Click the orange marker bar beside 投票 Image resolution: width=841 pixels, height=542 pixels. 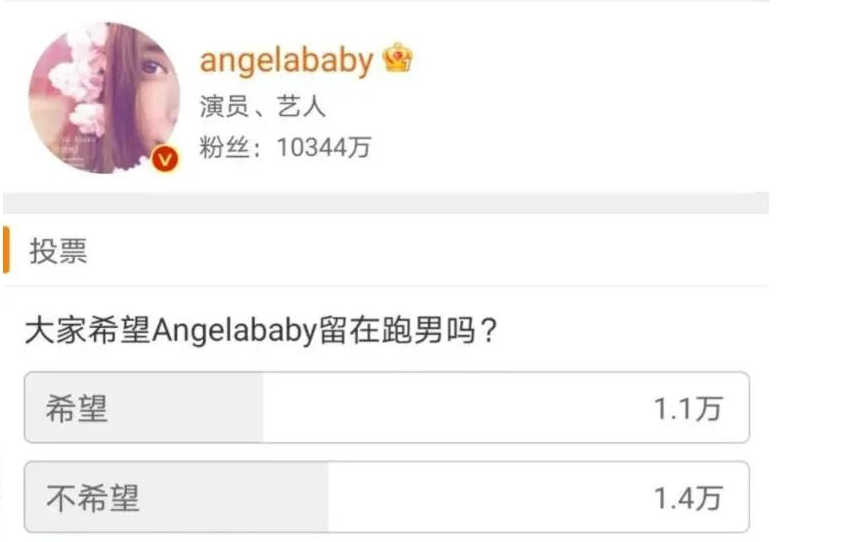tap(6, 250)
